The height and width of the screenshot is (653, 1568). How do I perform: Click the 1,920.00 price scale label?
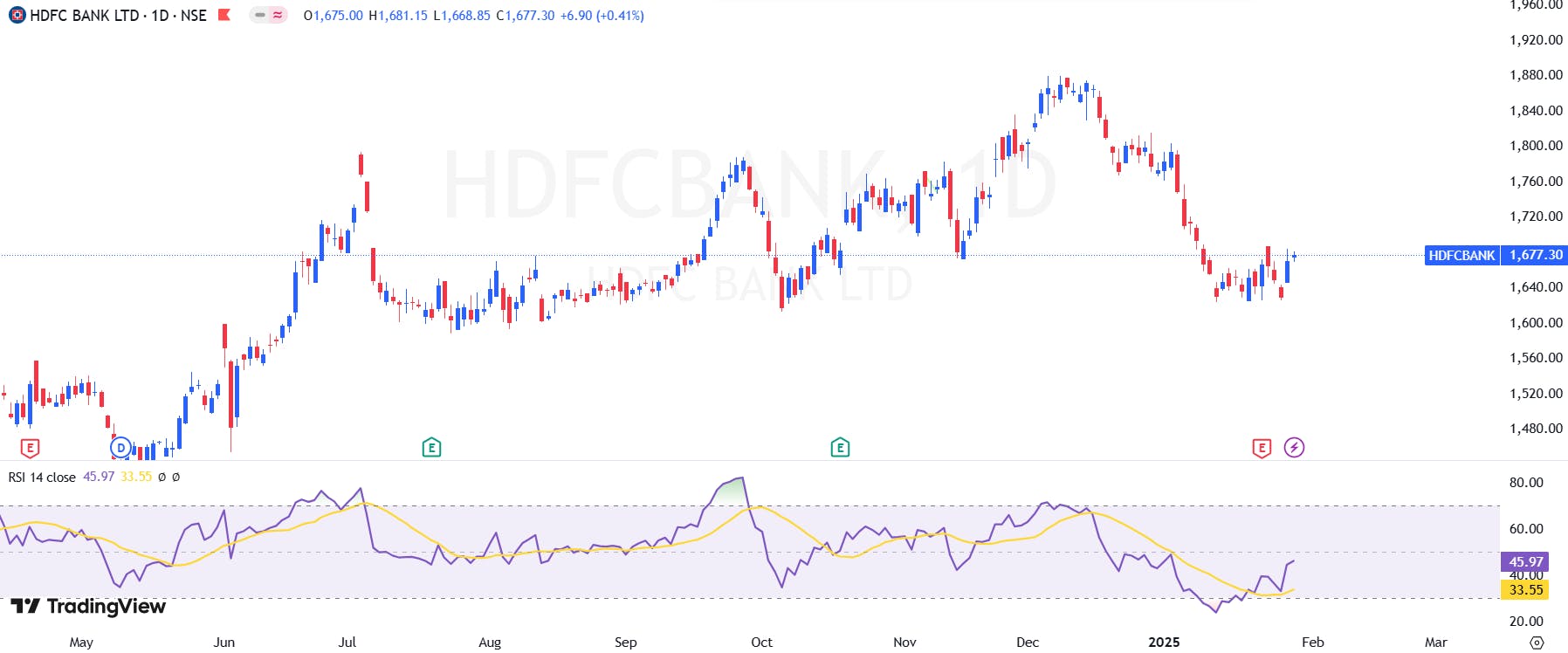(x=1536, y=40)
